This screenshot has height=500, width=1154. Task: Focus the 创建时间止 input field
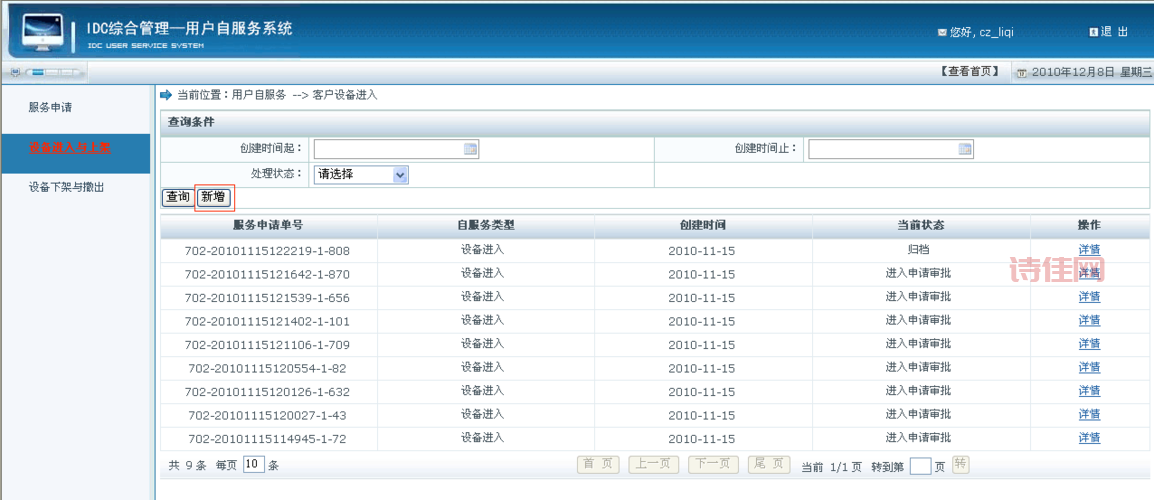click(891, 149)
